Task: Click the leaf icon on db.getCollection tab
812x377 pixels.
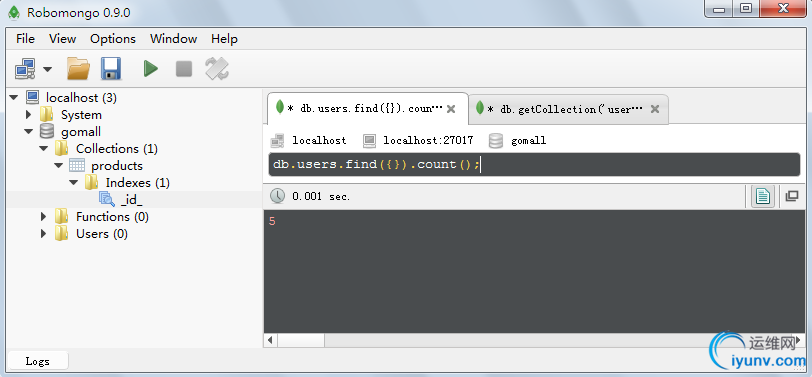Action: 480,107
